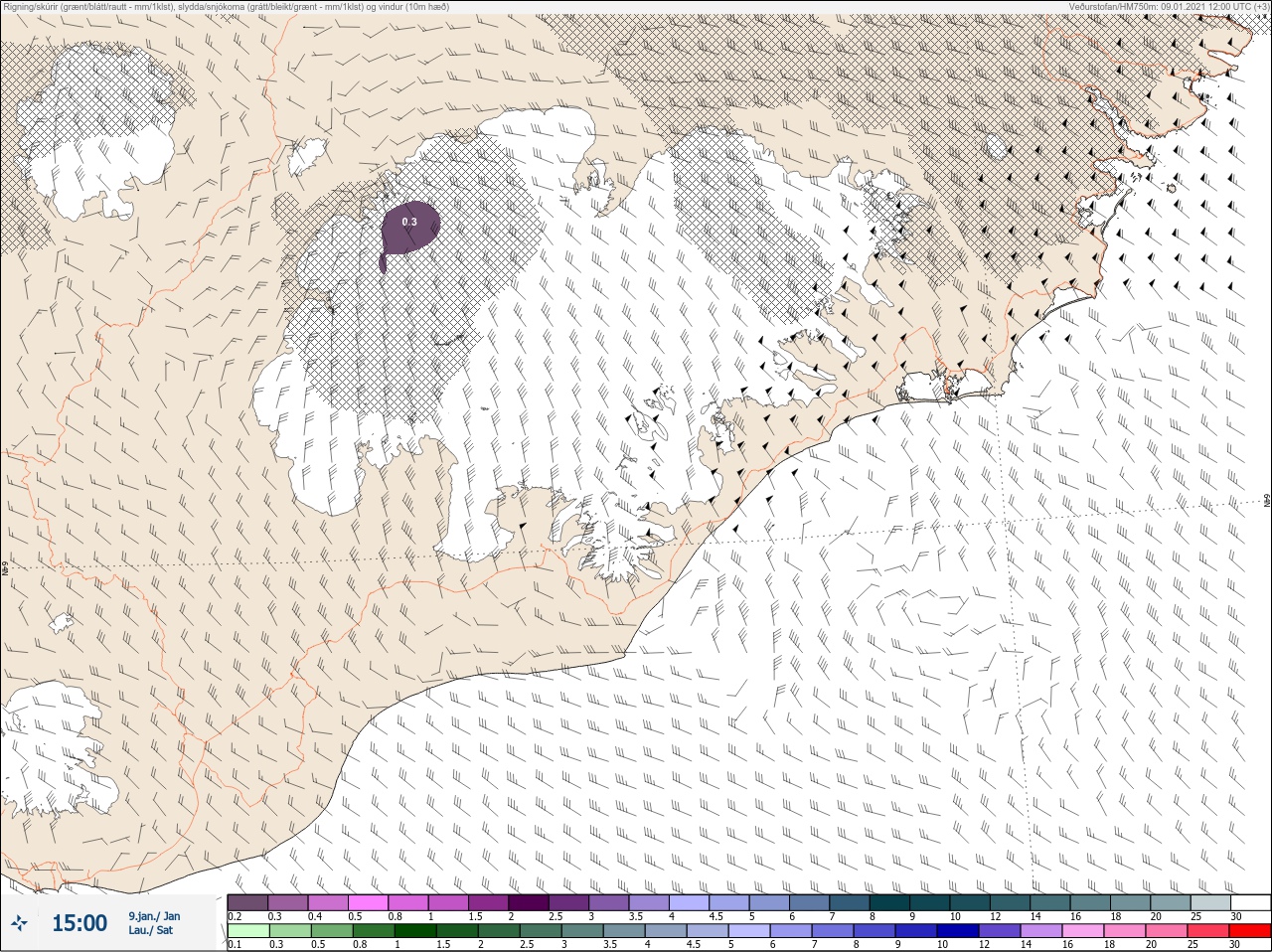Image resolution: width=1272 pixels, height=952 pixels.
Task: Click the 'Lau./ Sat' weekday text
Action: coord(150,930)
